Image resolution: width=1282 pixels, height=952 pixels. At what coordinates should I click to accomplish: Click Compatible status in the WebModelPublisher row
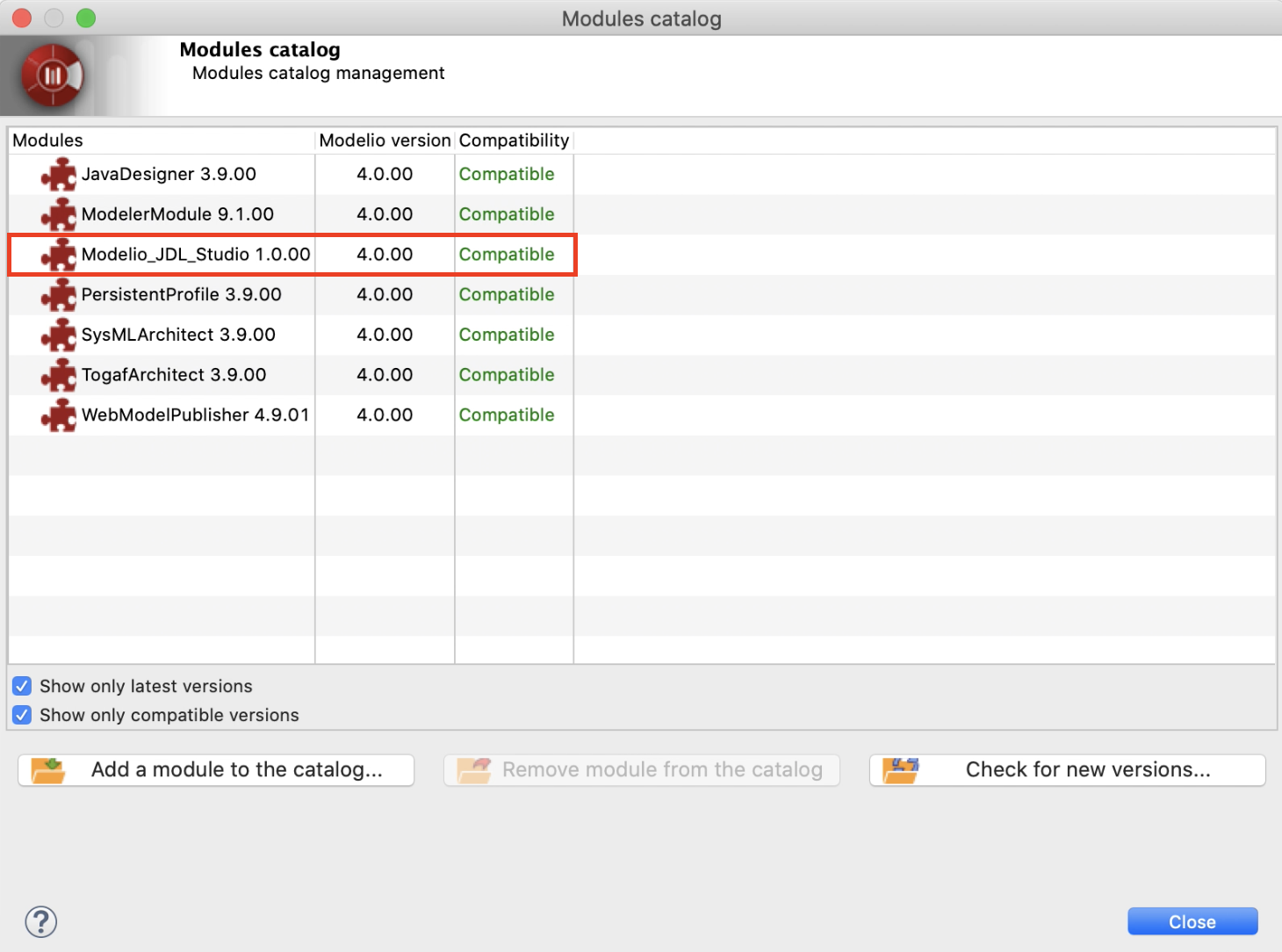(507, 415)
